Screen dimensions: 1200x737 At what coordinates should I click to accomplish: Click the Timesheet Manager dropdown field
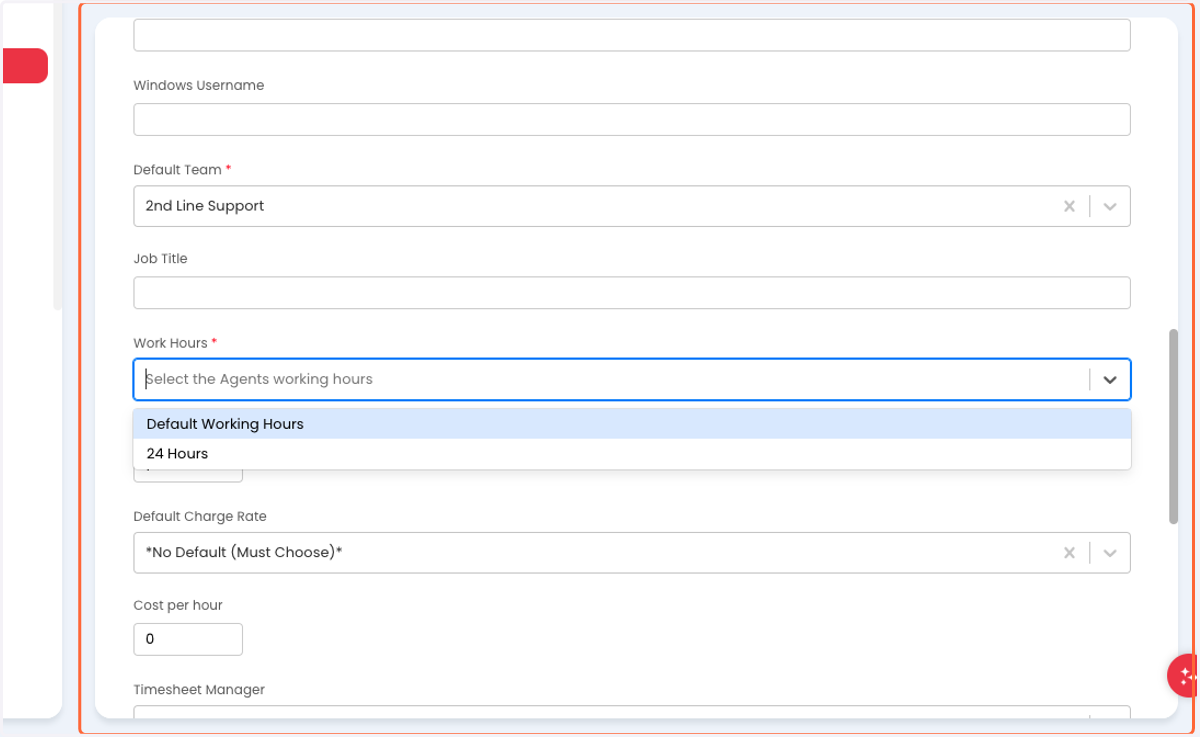(632, 713)
